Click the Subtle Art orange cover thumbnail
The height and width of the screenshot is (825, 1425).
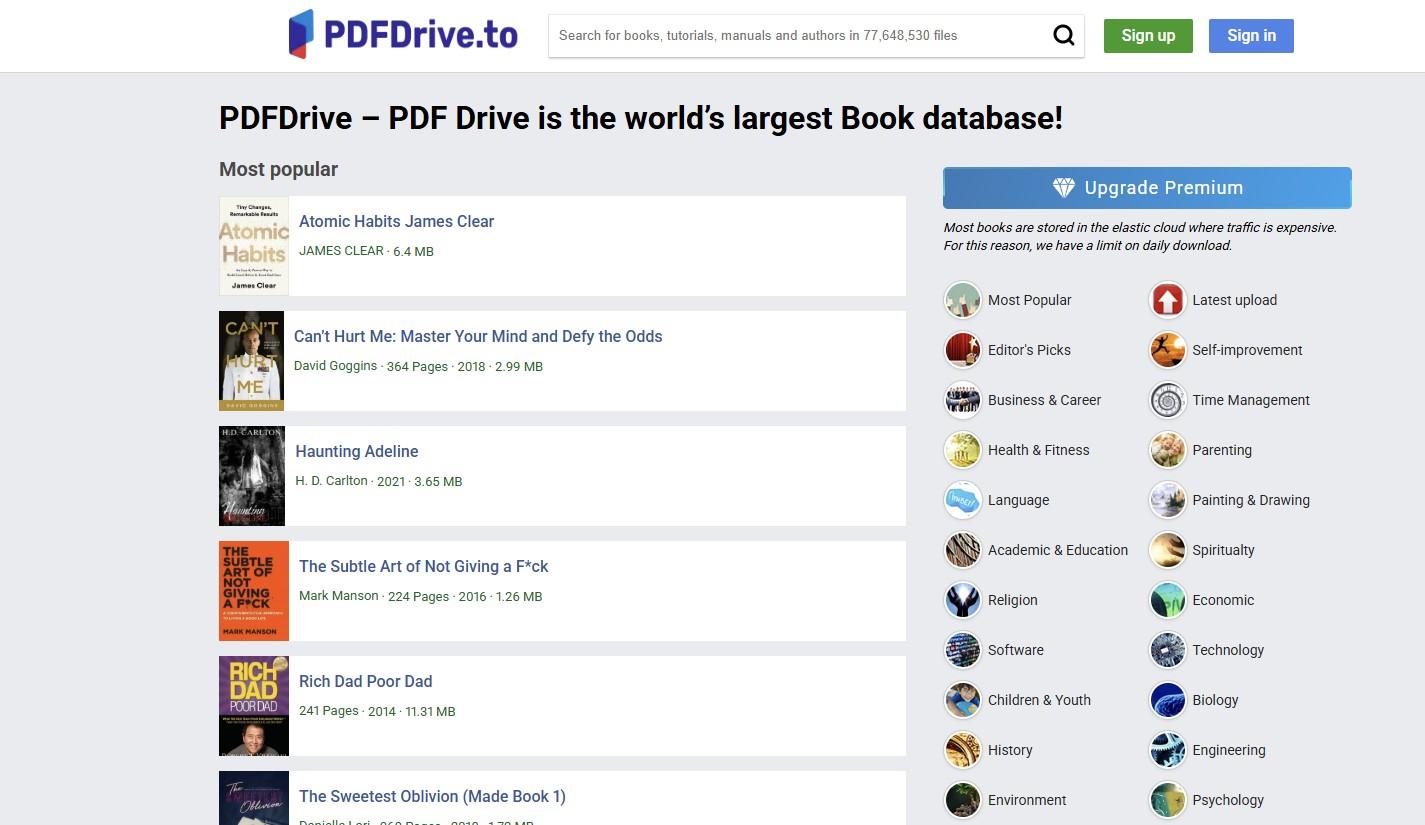pos(254,591)
